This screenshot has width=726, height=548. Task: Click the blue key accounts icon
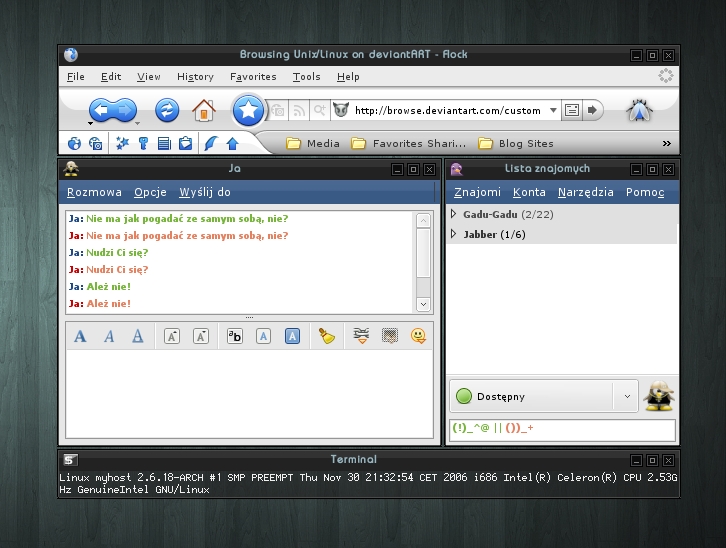point(144,143)
